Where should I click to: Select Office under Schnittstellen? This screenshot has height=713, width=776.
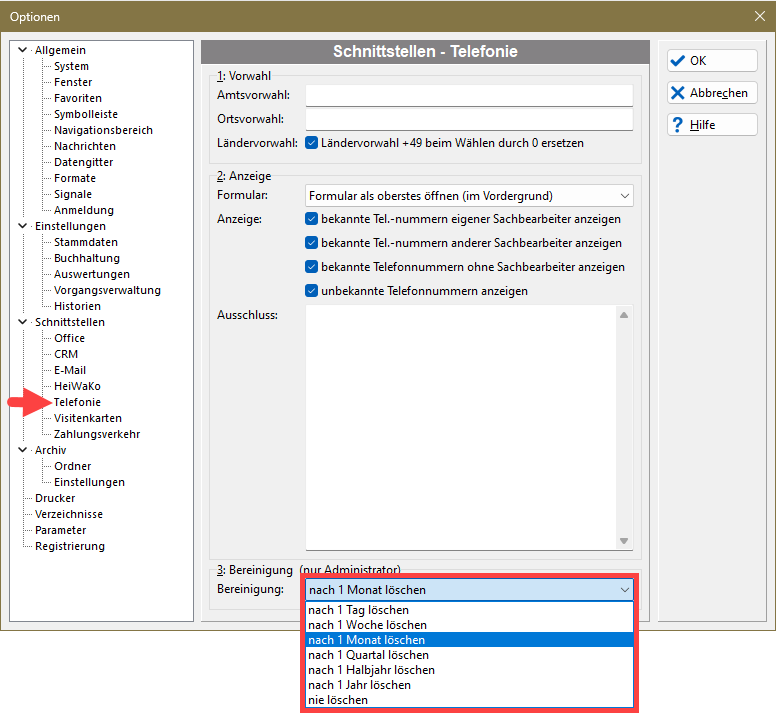tap(69, 338)
